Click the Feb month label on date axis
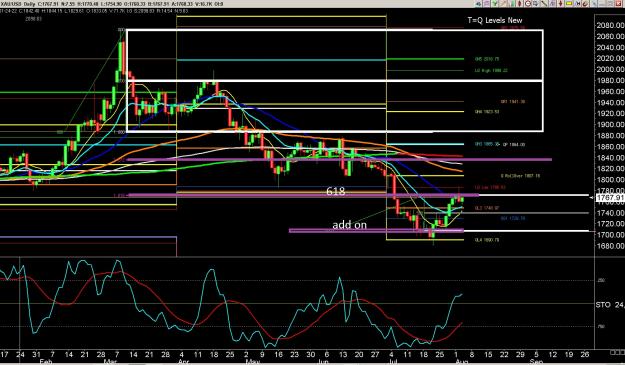The height and width of the screenshot is (365, 625). pyautogui.click(x=46, y=361)
